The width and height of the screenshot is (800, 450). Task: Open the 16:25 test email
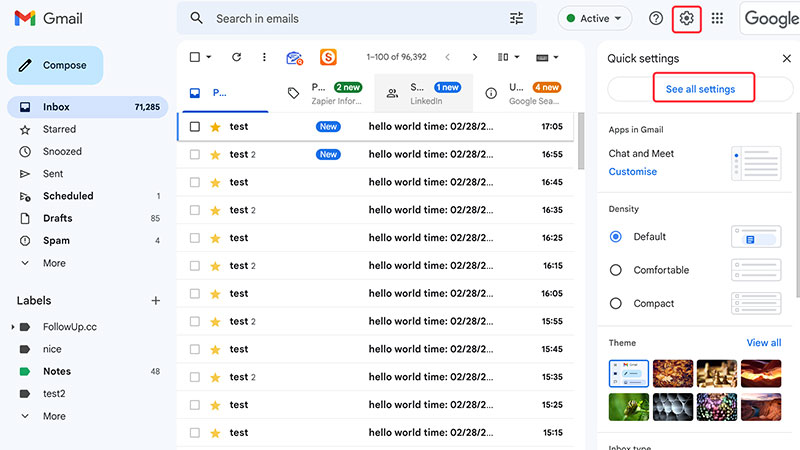click(376, 238)
